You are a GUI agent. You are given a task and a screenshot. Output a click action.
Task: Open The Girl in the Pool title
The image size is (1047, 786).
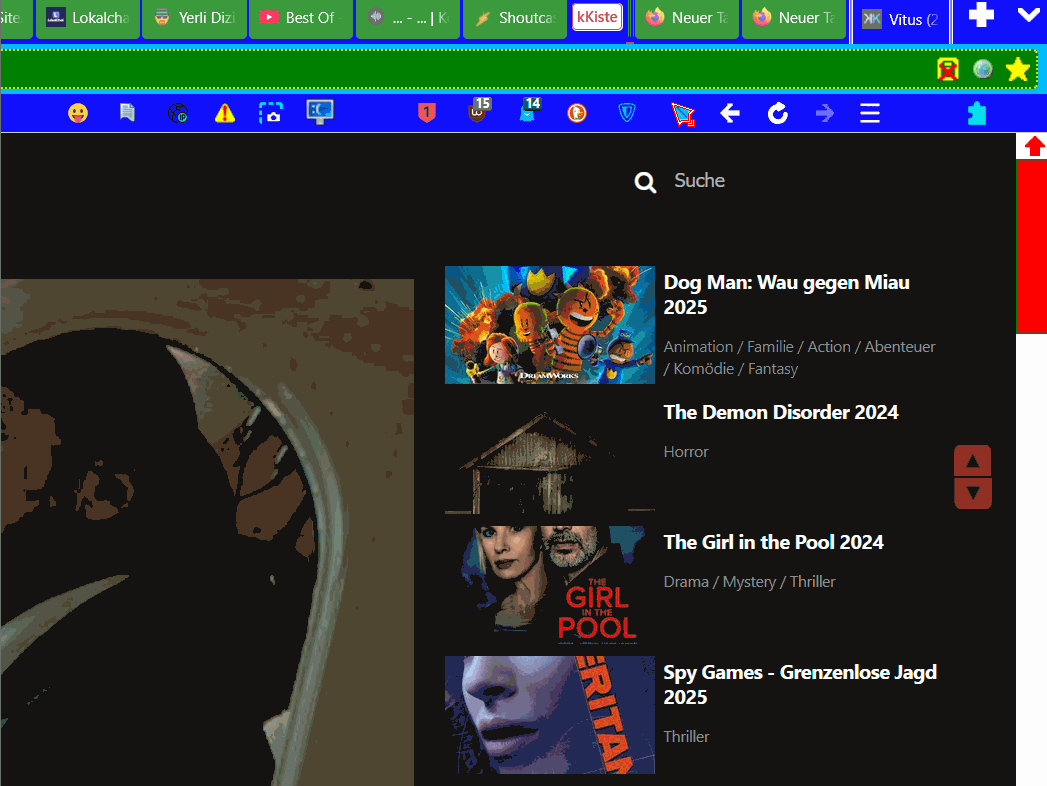773,542
